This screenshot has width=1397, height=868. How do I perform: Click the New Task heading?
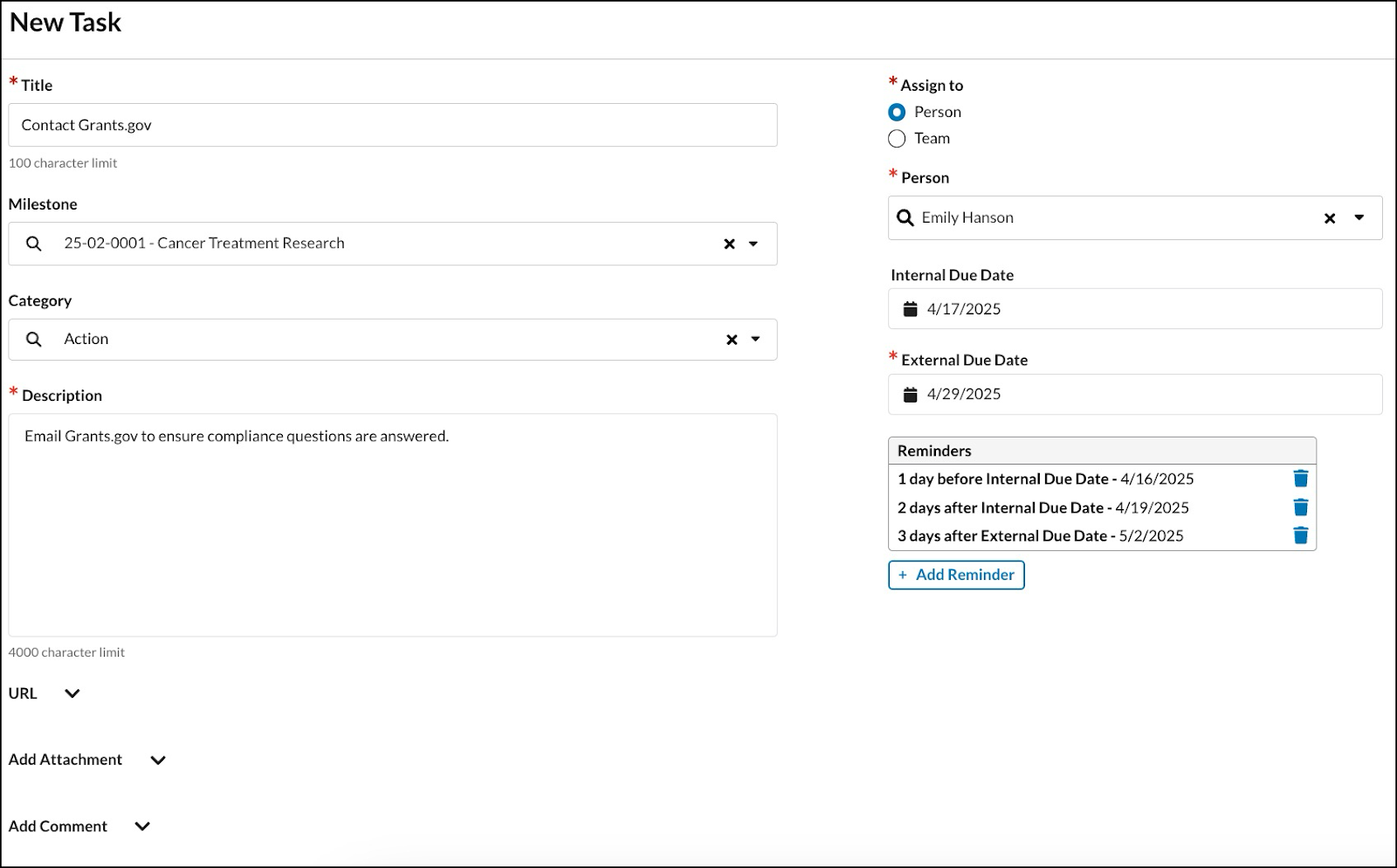[65, 23]
